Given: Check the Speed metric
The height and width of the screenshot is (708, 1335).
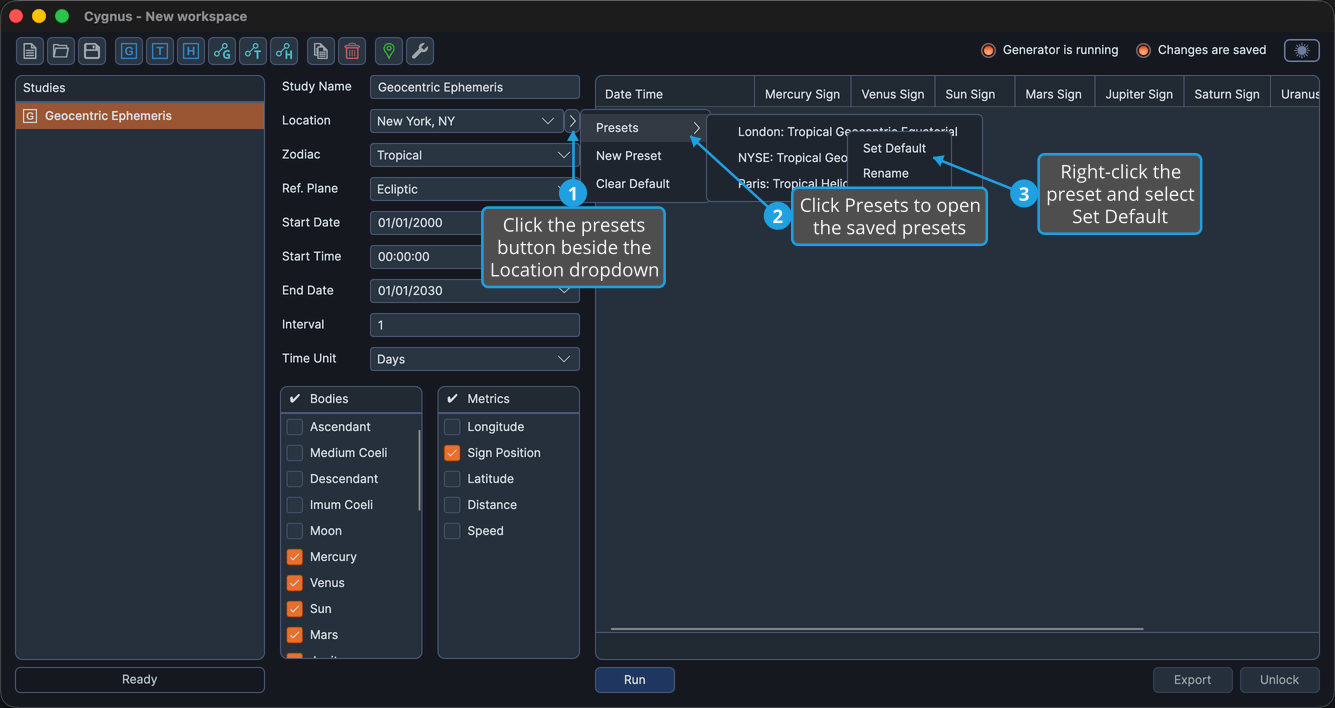Looking at the screenshot, I should click(452, 531).
